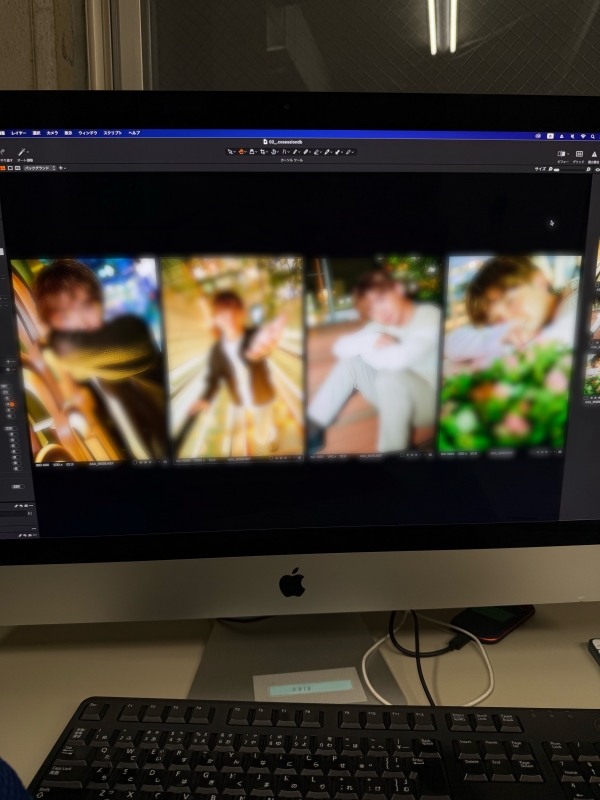This screenshot has width=600, height=800.
Task: Open the ウィンドウ menu
Action: (x=87, y=132)
